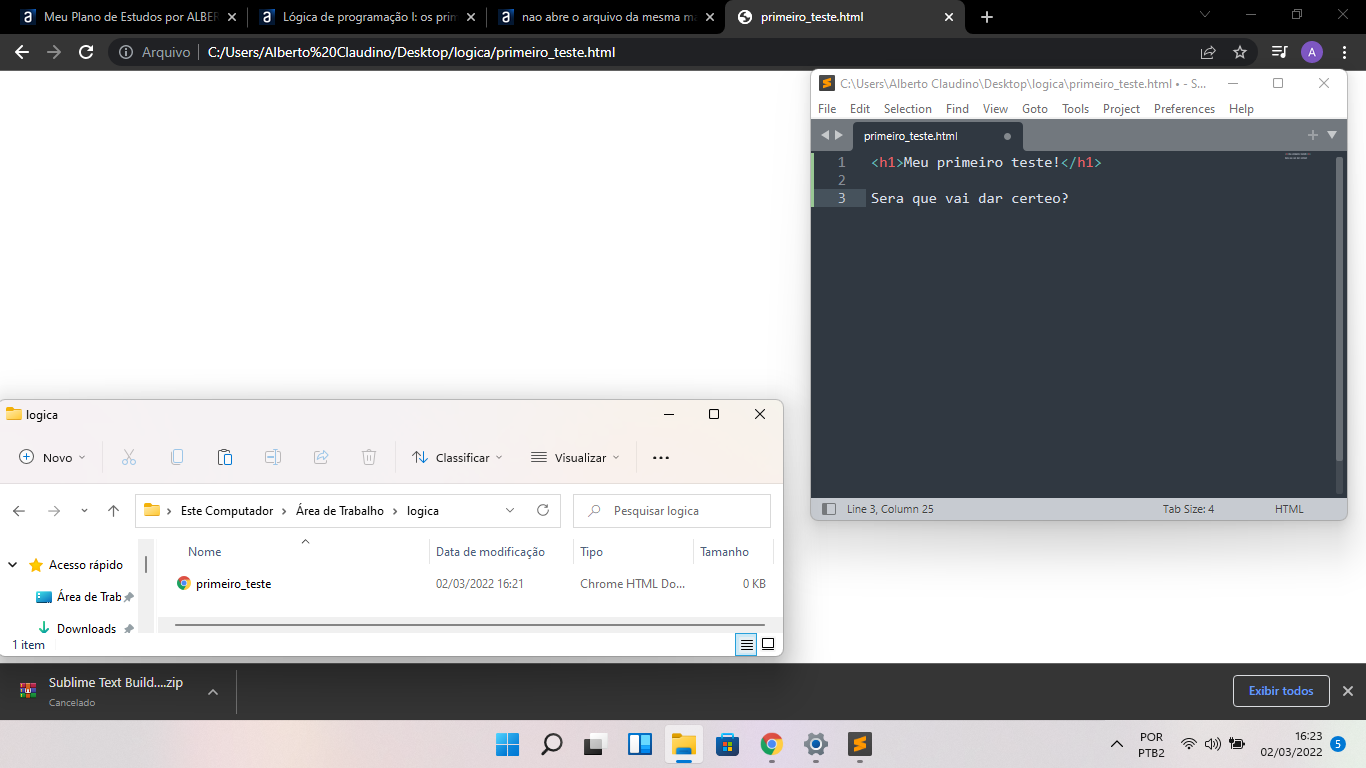
Task: Click the Paste clipboard icon in Explorer
Action: pyautogui.click(x=225, y=457)
